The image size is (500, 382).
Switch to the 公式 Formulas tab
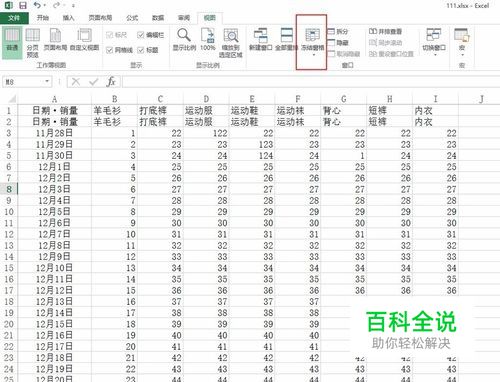point(132,18)
